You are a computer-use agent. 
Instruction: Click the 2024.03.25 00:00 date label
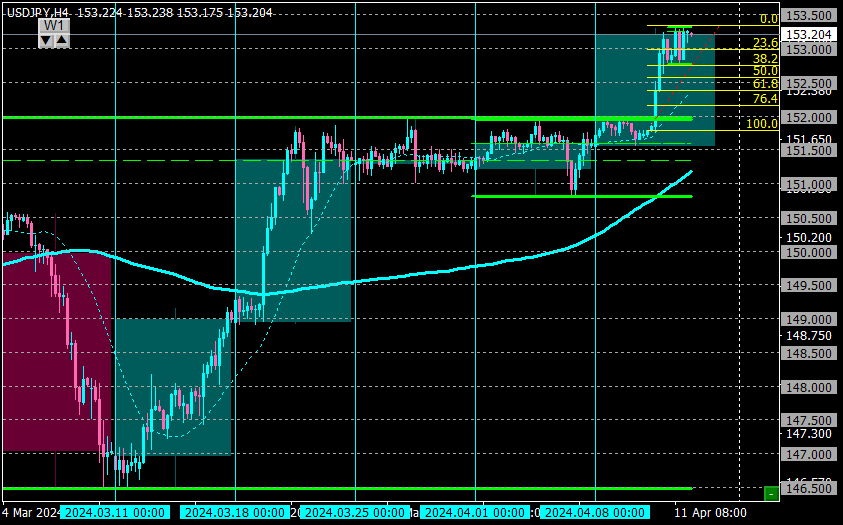coord(355,513)
